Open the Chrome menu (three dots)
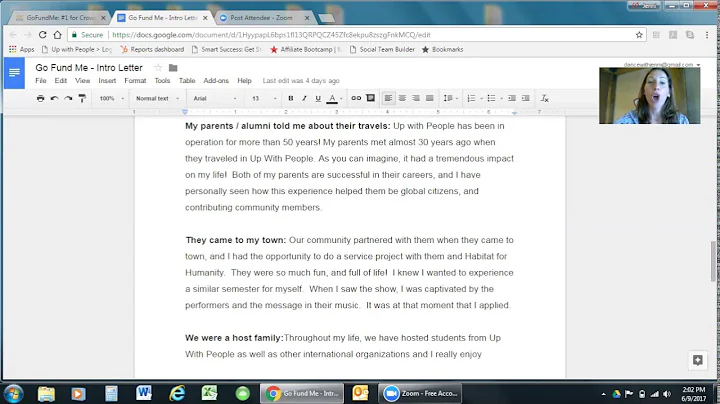Image resolution: width=720 pixels, height=404 pixels. (x=707, y=35)
